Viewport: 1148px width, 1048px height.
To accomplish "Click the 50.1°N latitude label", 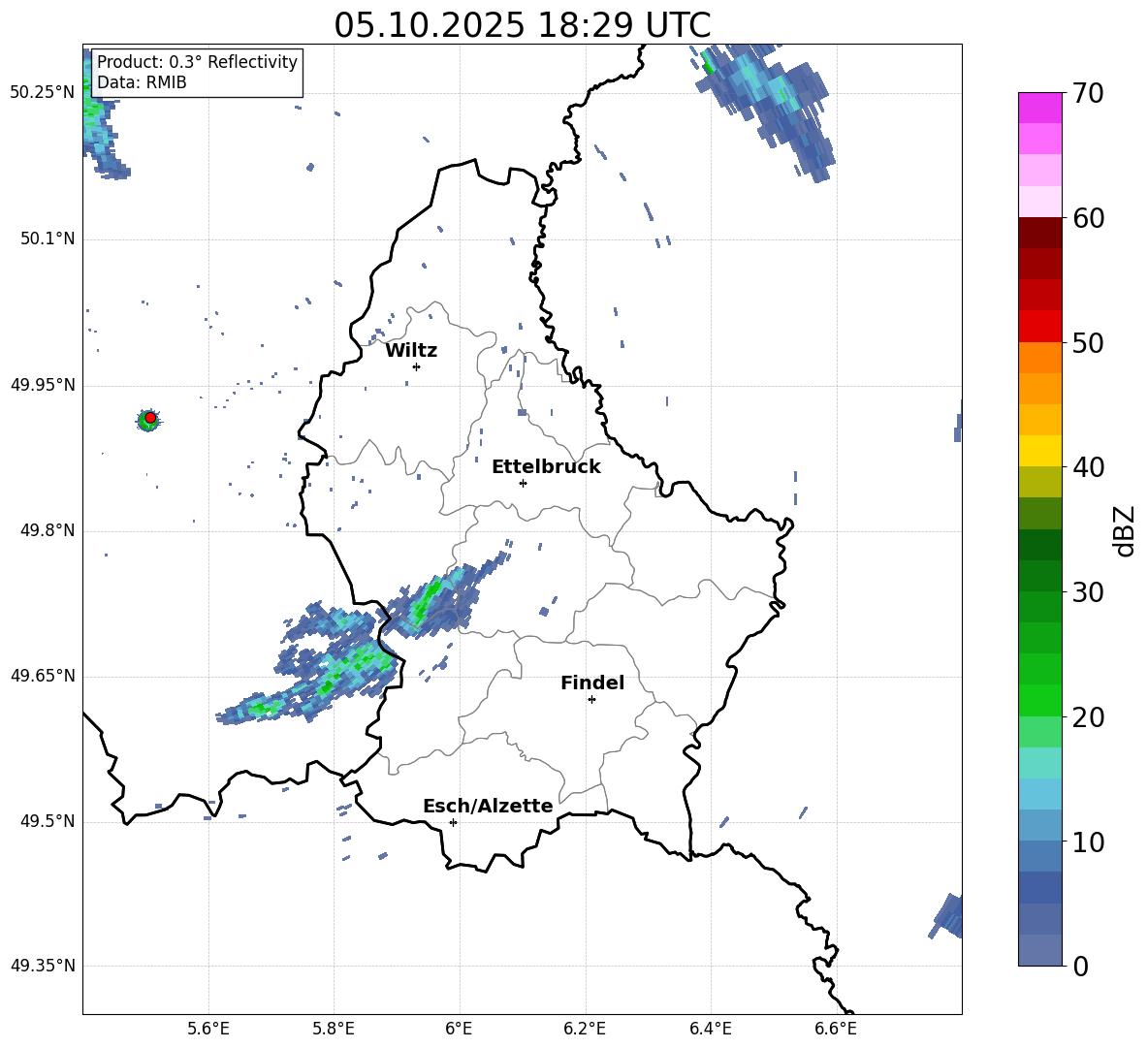I will click(48, 238).
